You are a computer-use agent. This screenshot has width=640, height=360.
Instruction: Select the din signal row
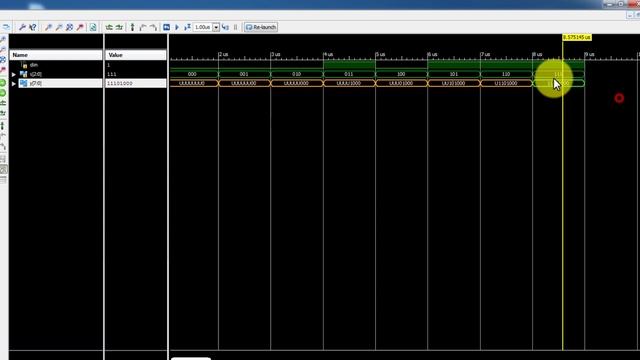click(x=56, y=65)
